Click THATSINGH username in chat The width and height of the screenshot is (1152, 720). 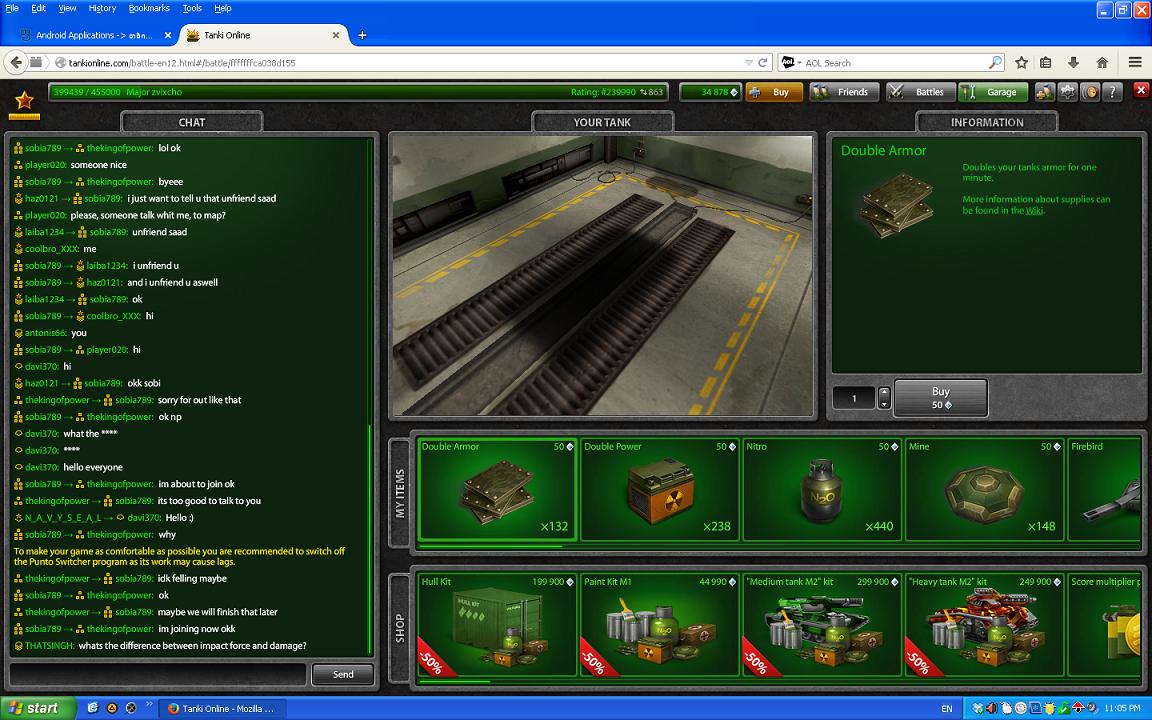(50, 646)
